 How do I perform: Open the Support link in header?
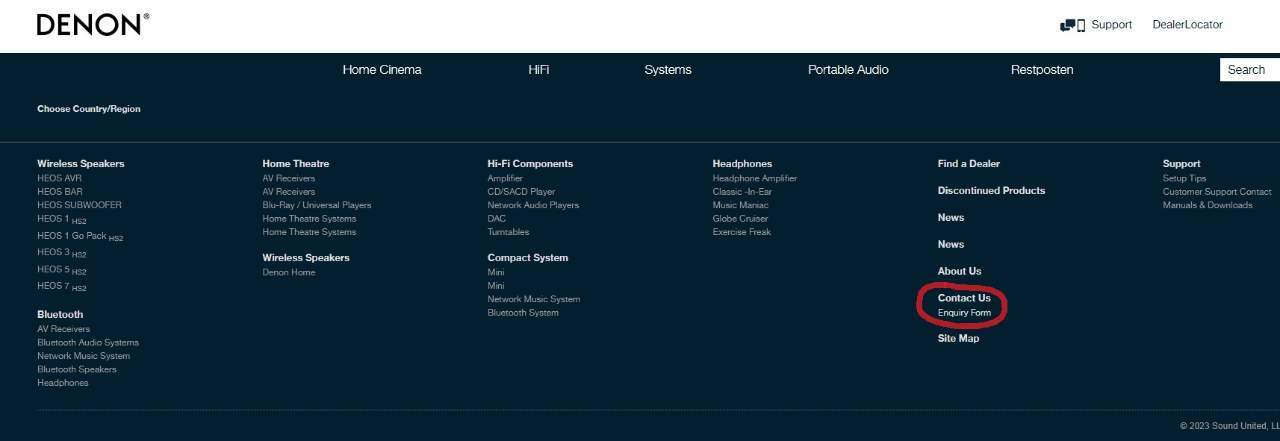1111,25
